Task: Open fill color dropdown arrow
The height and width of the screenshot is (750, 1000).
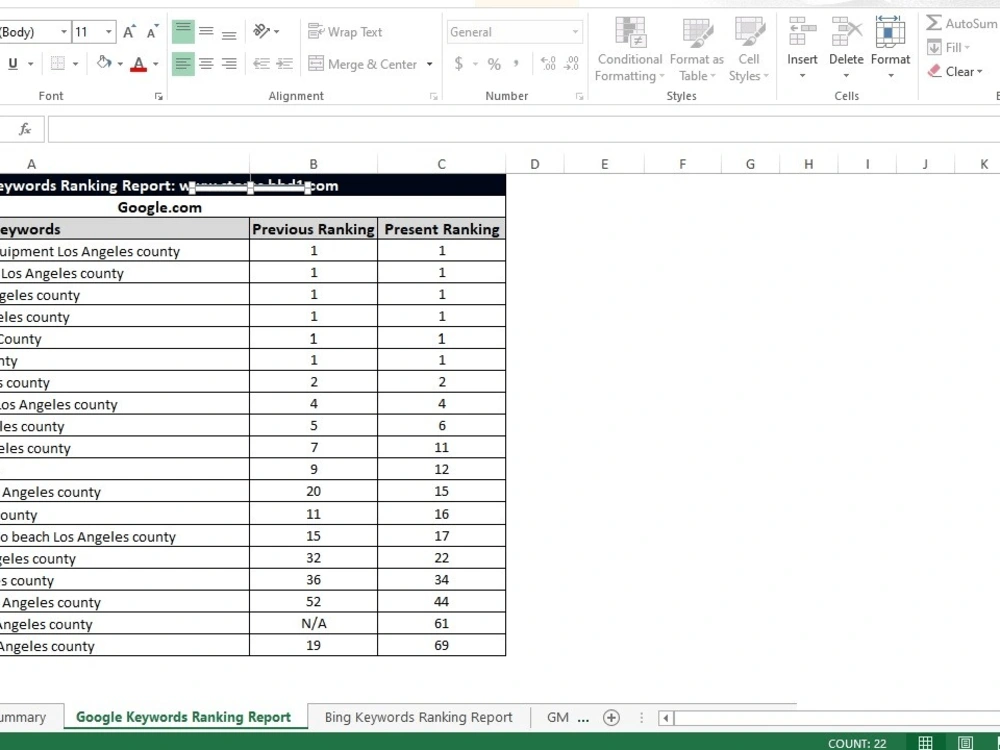Action: coord(120,64)
